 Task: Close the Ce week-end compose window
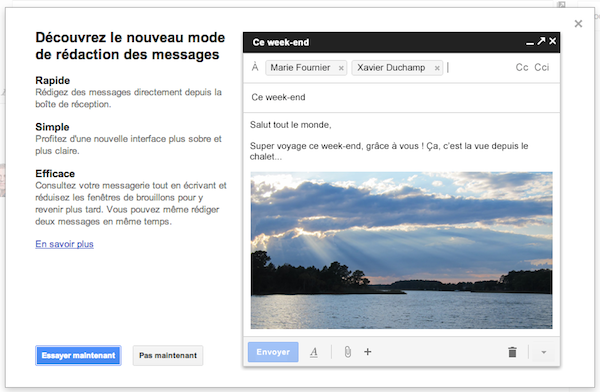553,41
